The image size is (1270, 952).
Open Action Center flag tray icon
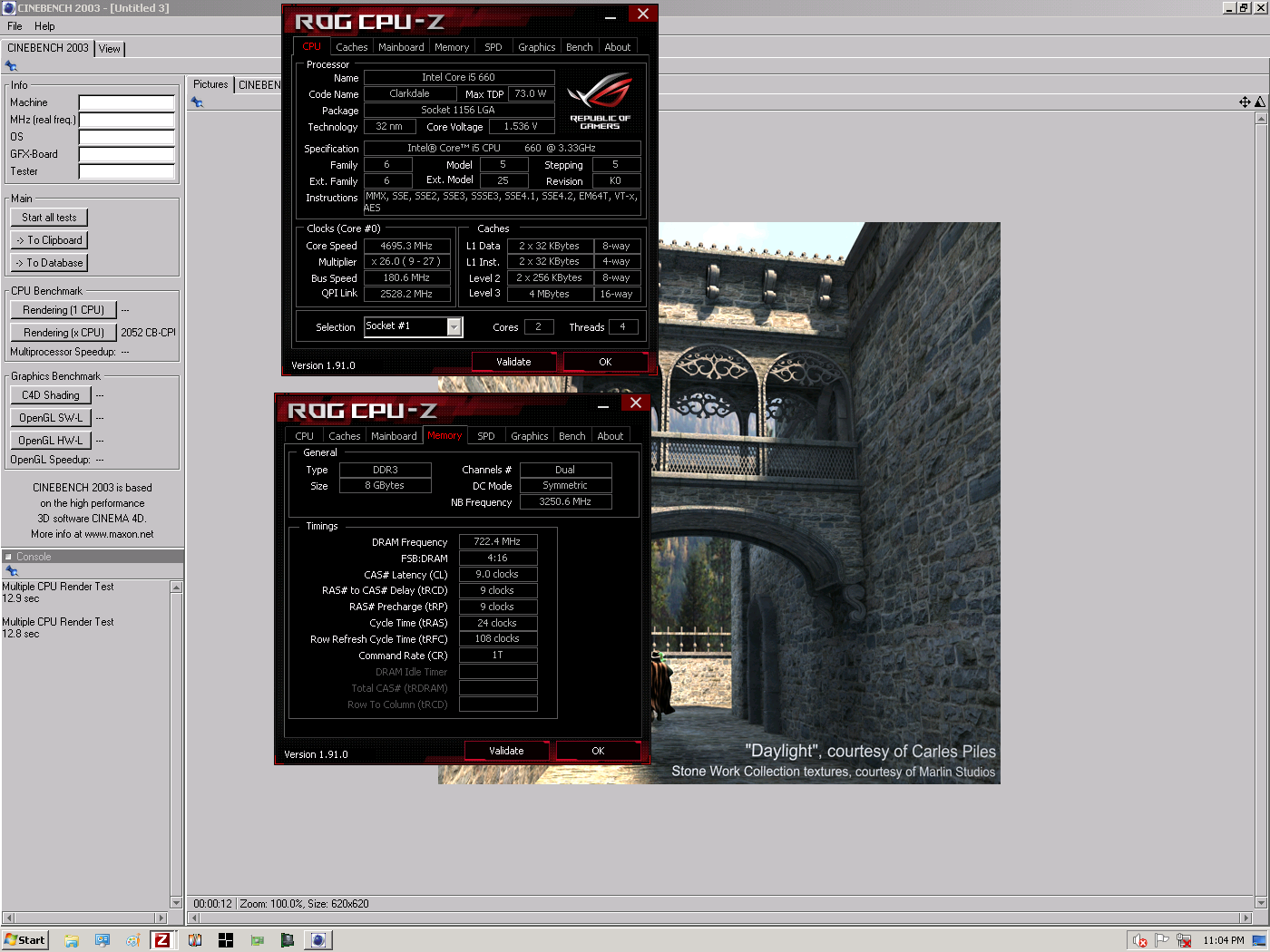1162,940
